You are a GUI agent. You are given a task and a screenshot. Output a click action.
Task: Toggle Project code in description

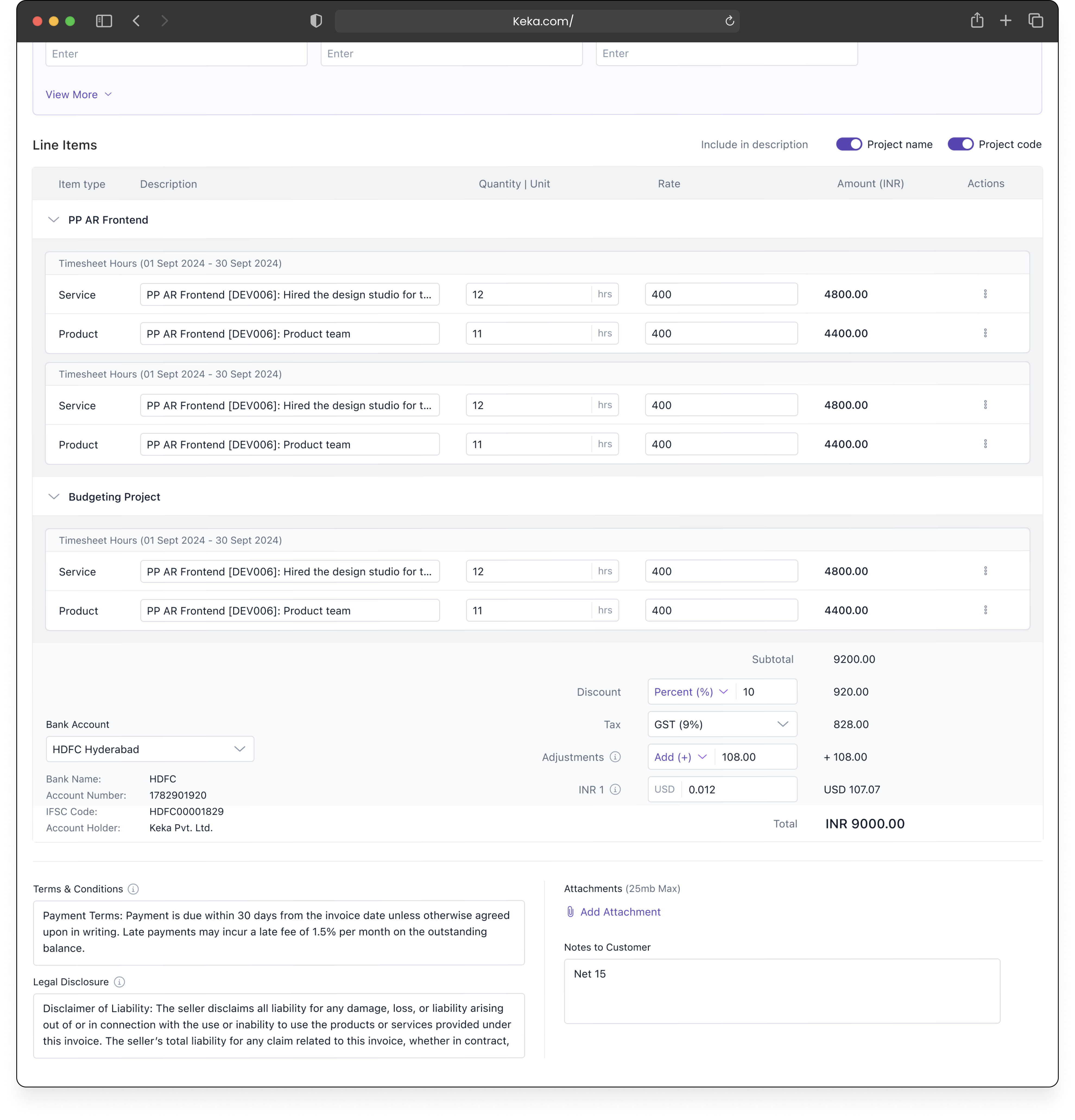[x=960, y=144]
